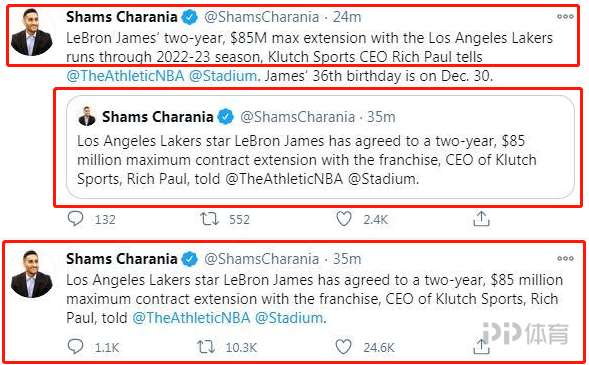Open Shams Charania avatar on the top tweet
Screen dimensions: 589x365
pos(32,33)
